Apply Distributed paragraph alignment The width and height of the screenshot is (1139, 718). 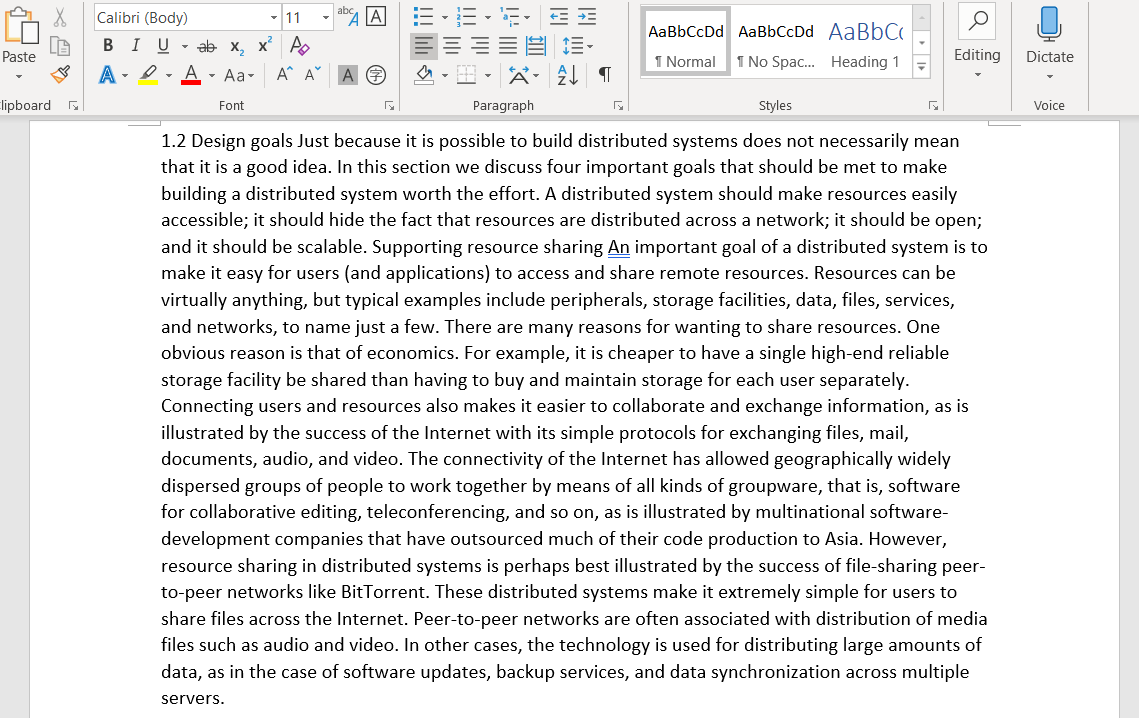(x=536, y=46)
